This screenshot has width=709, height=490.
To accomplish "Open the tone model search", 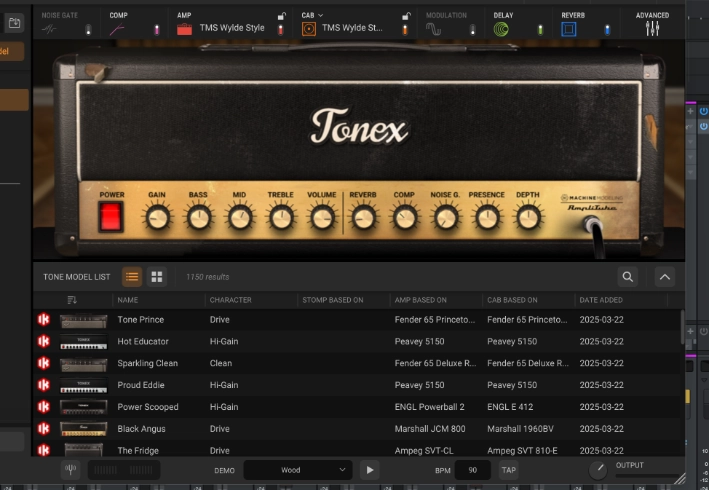I will [628, 277].
